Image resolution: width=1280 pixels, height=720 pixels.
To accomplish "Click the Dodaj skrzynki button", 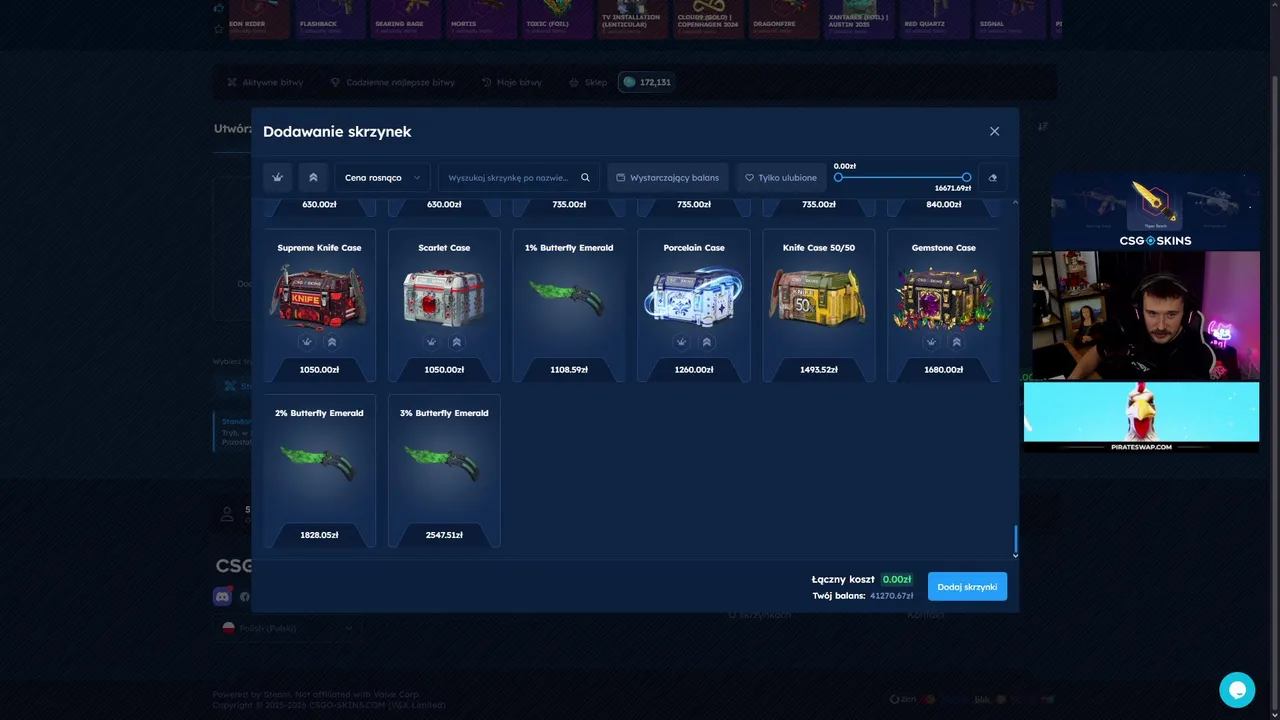I will coord(967,587).
